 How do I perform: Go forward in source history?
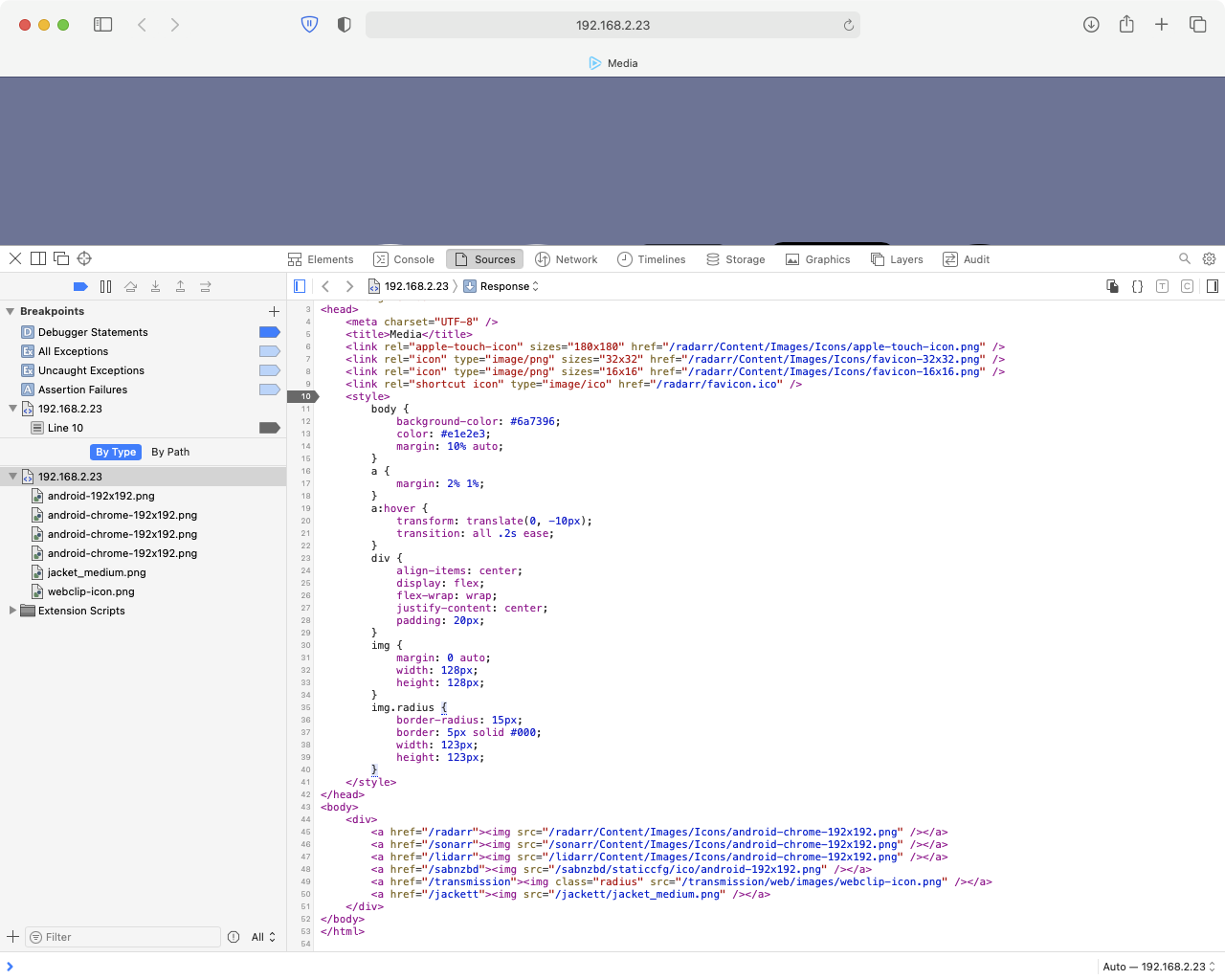point(349,286)
